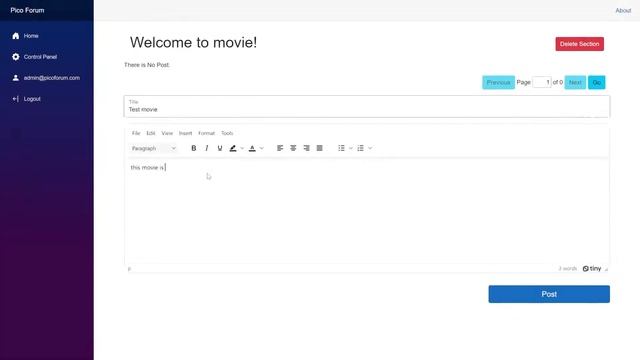This screenshot has width=640, height=360.
Task: Click the Delete Section button
Action: [579, 44]
